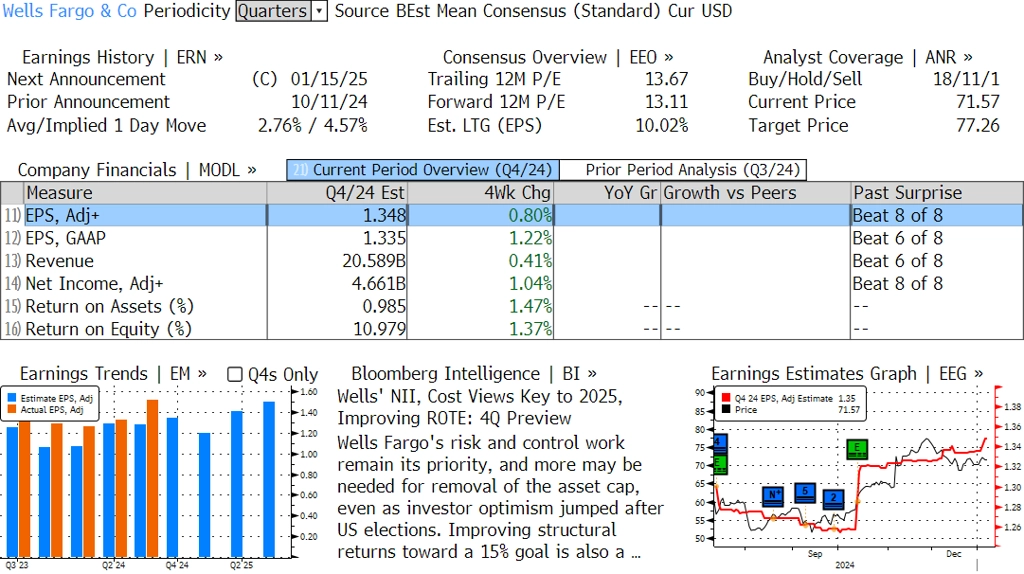Select row 14) Net Income, Adj+
This screenshot has height=574, width=1024.
(x=512, y=284)
